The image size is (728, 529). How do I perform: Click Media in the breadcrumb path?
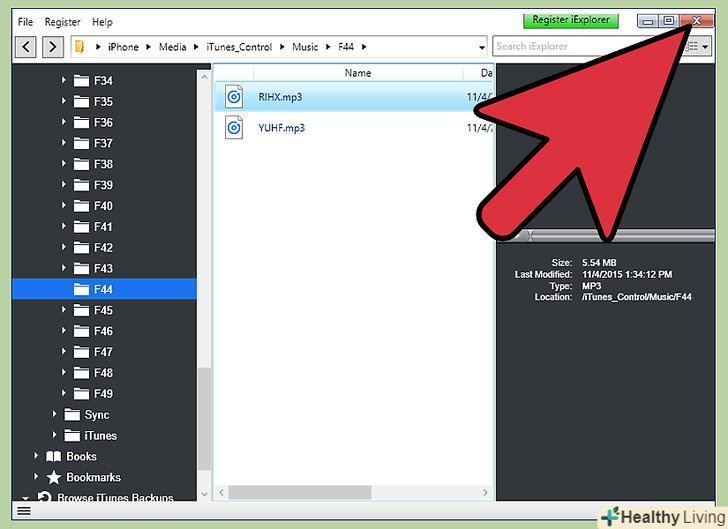[172, 47]
